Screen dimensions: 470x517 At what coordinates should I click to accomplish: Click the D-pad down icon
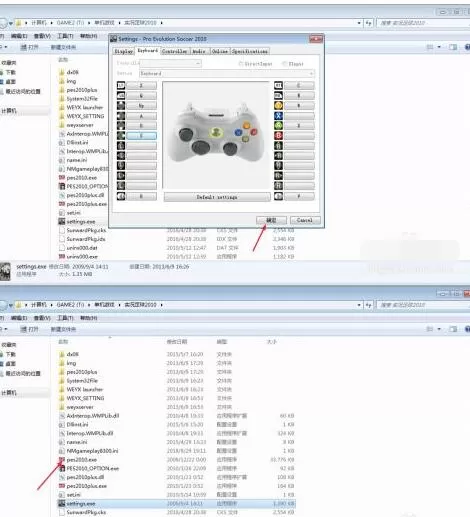click(x=121, y=126)
